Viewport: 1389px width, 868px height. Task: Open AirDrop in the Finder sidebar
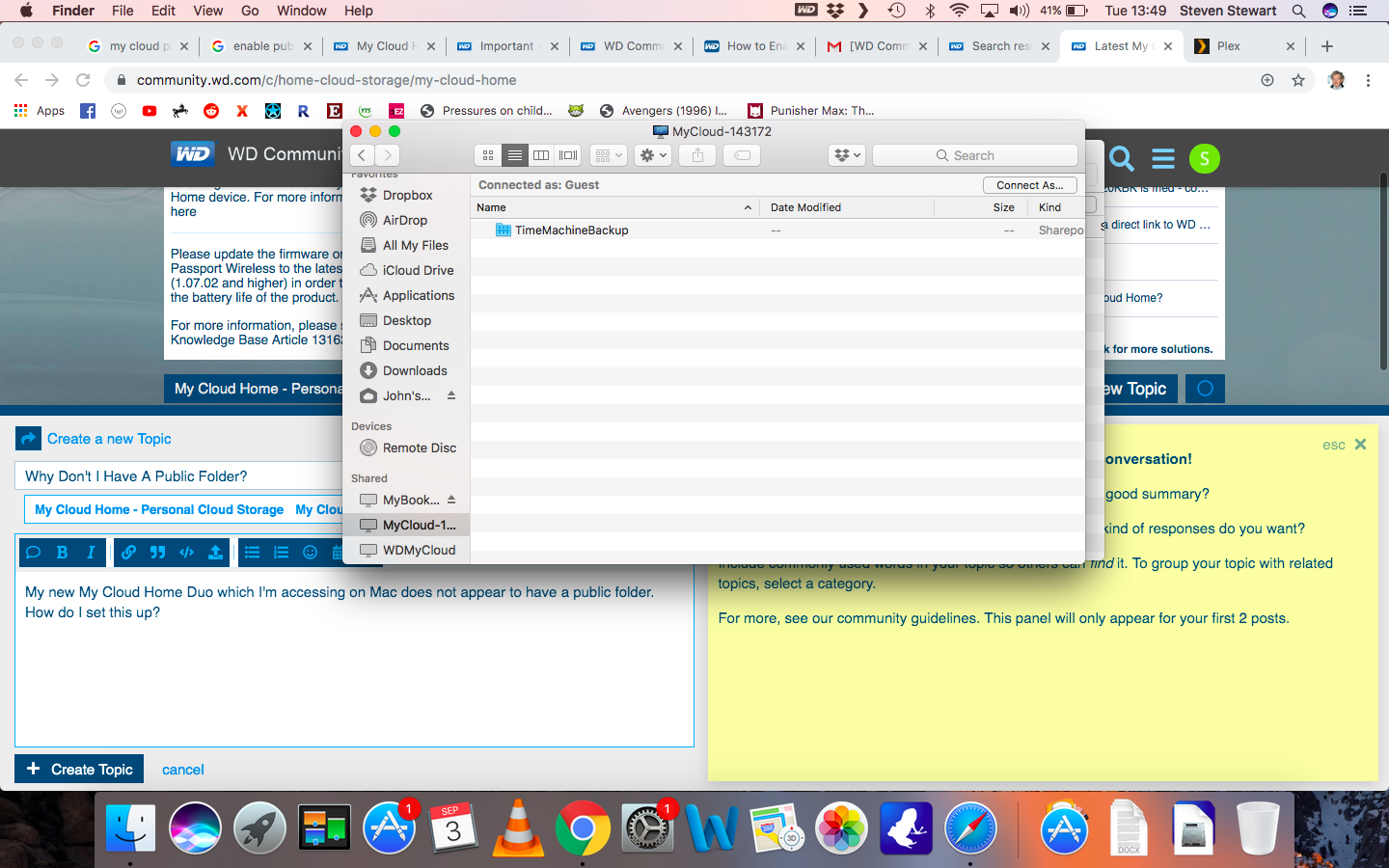click(x=407, y=220)
